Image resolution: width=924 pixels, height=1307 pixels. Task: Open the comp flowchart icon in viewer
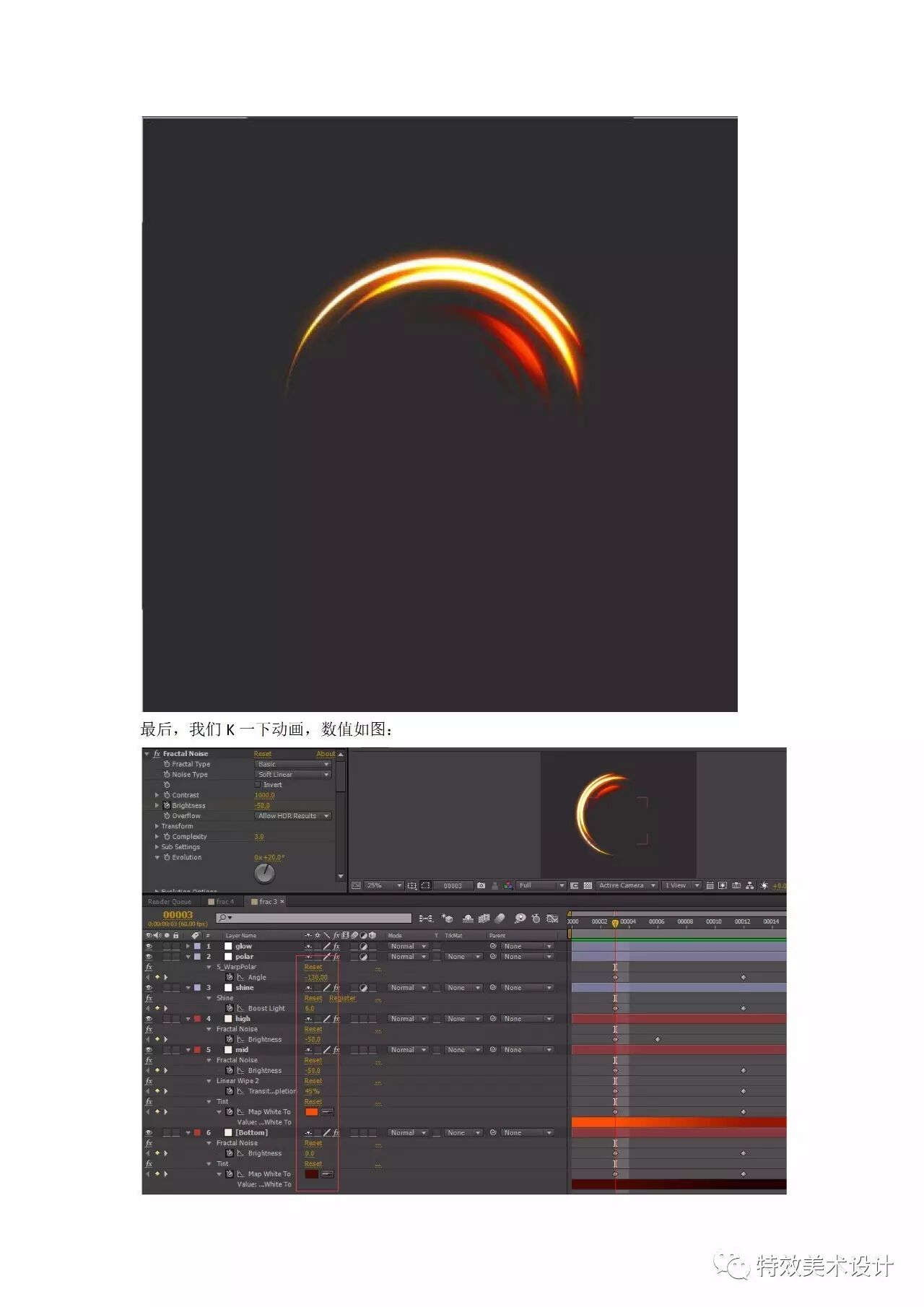tap(750, 885)
